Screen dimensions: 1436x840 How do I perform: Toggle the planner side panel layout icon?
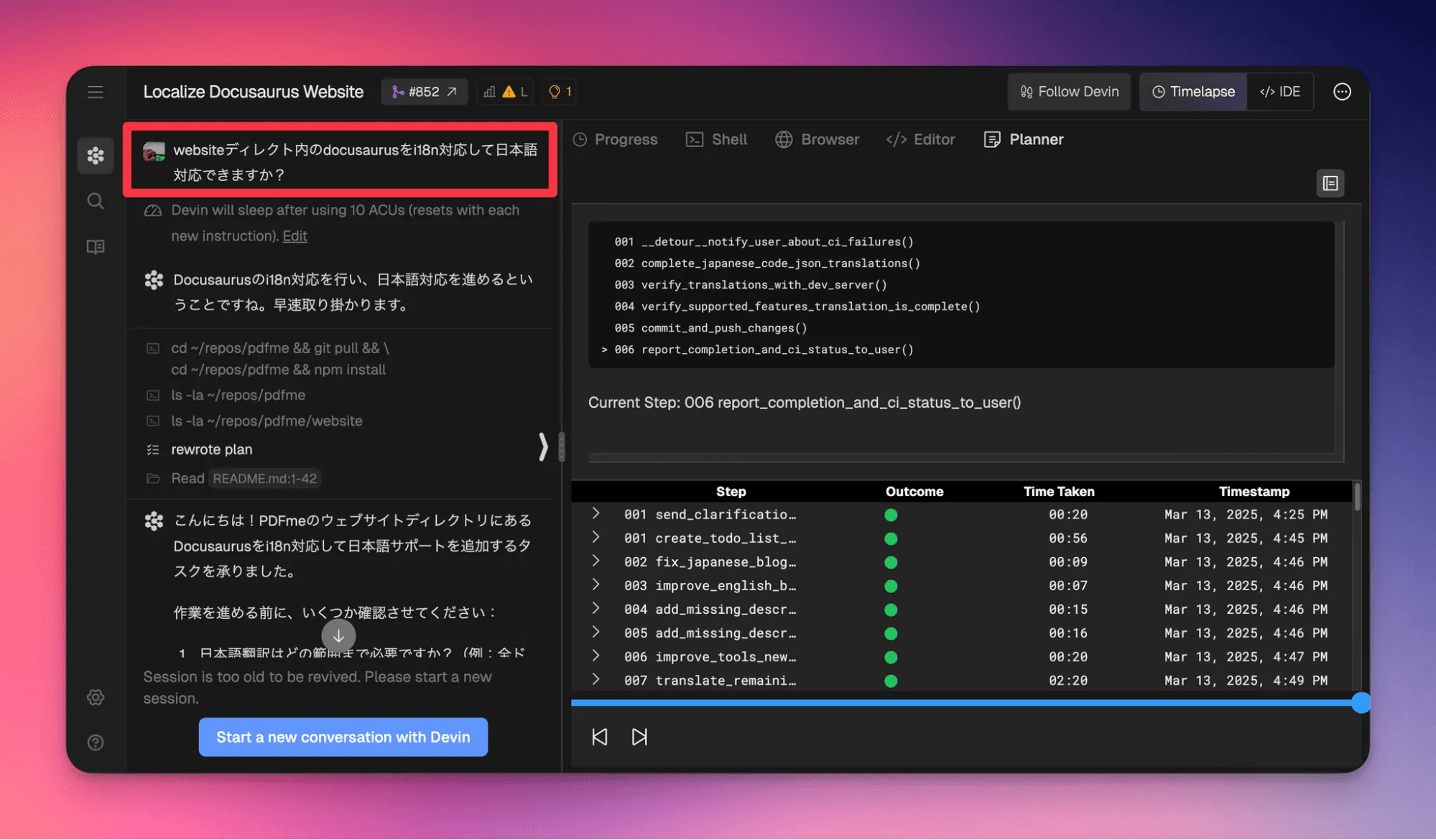click(x=1330, y=183)
